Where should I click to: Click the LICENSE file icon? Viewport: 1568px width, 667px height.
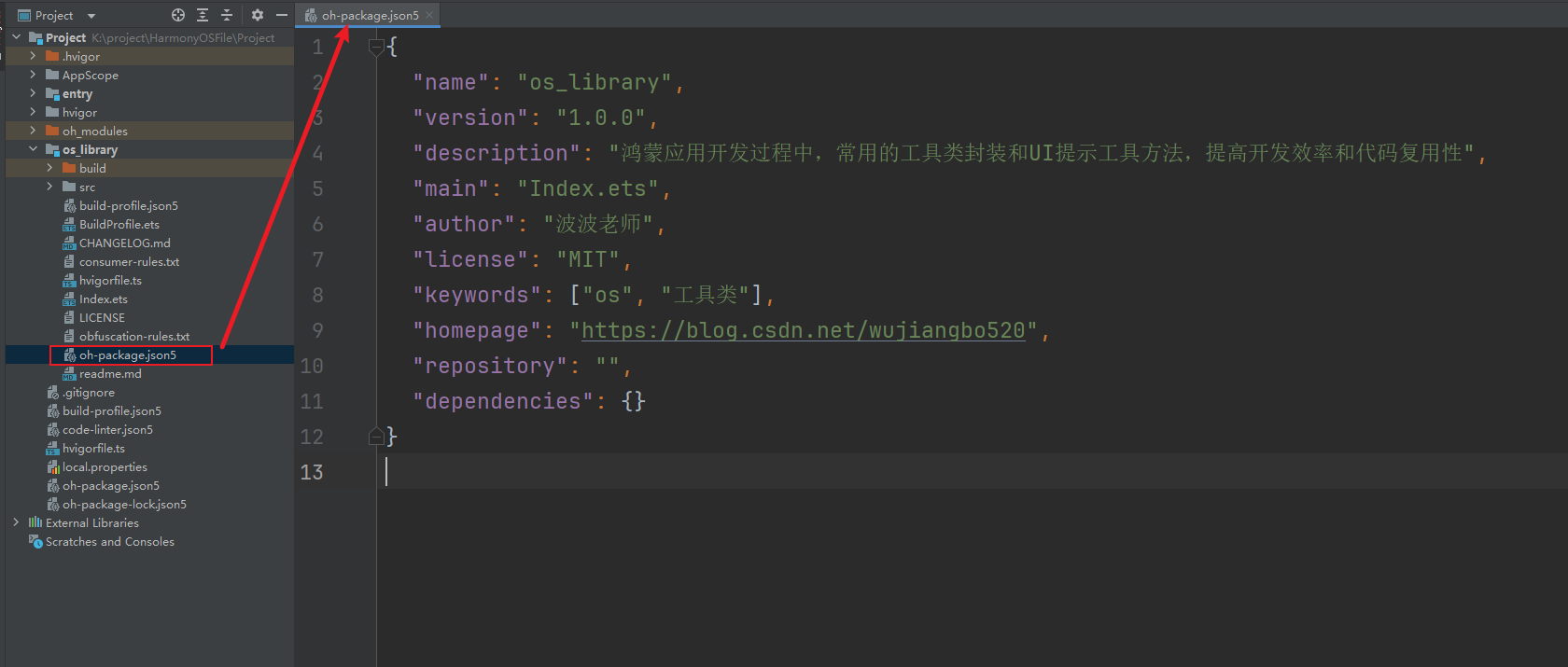[69, 317]
